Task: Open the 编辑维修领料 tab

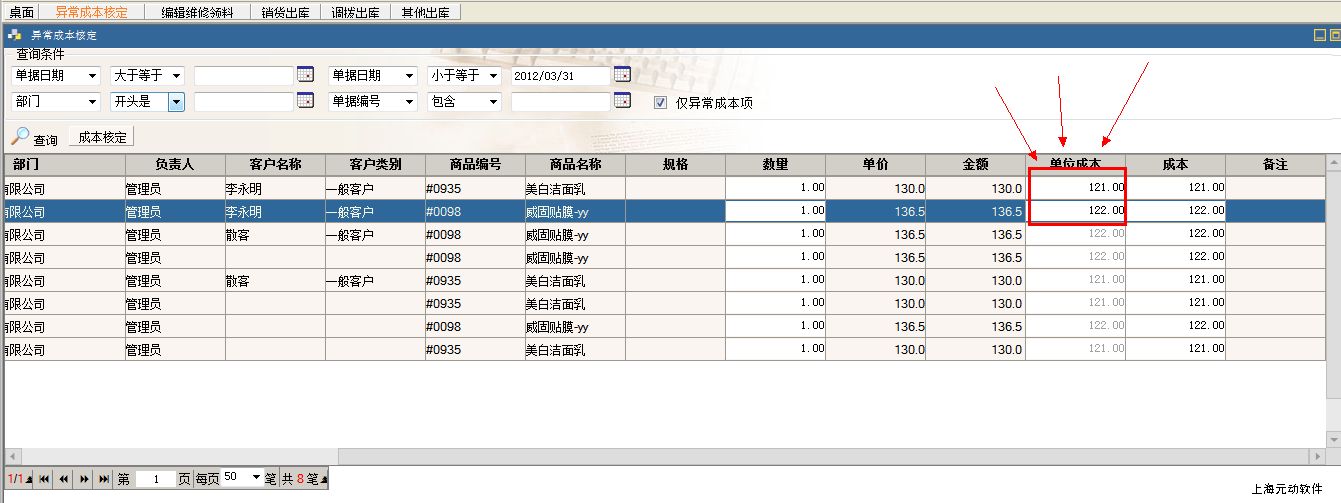Action: coord(197,12)
